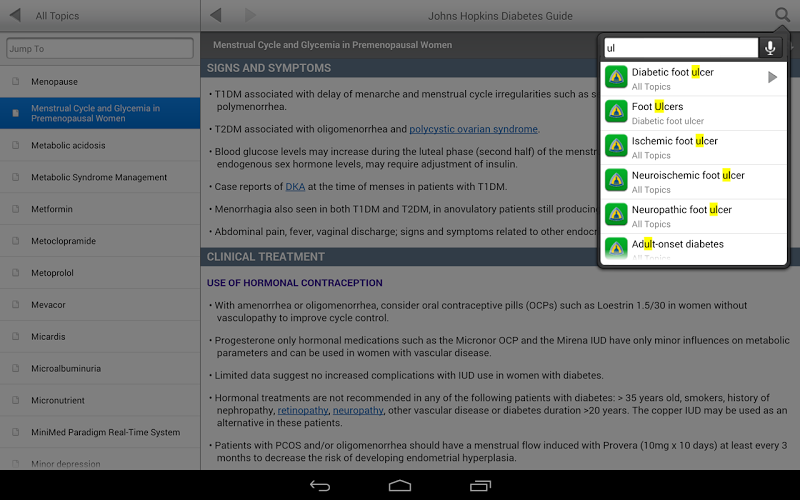This screenshot has height=500, width=800.
Task: Open the Metoprolol topic
Action: coord(100,273)
